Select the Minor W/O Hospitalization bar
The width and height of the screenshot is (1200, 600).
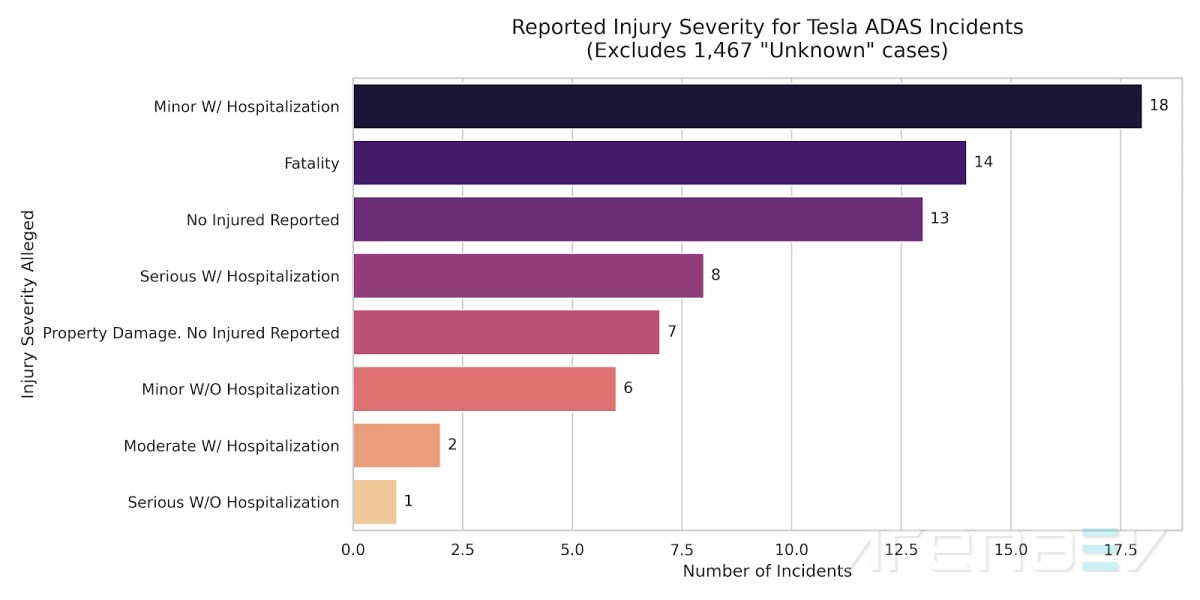click(x=484, y=389)
